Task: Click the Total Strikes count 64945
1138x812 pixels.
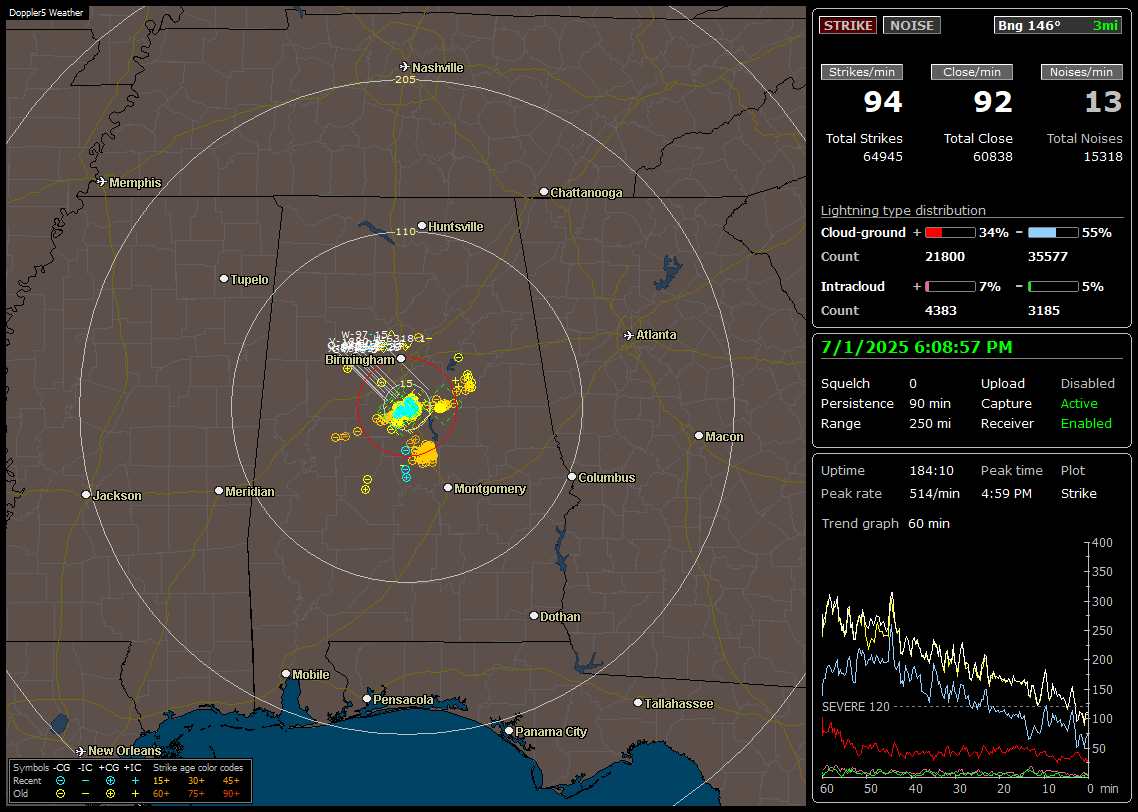Action: [883, 156]
